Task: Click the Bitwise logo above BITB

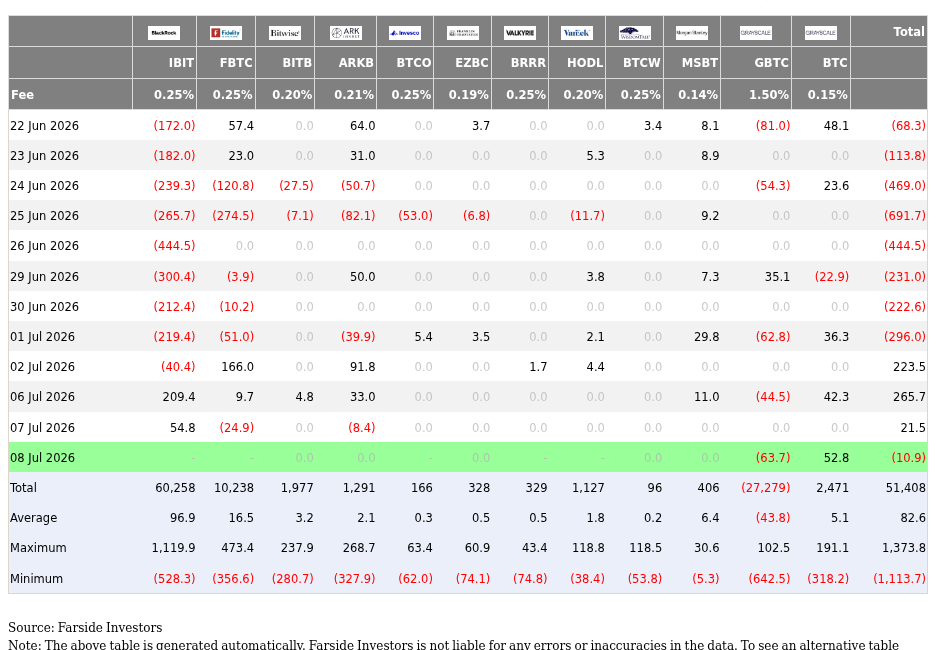Action: 285,32
